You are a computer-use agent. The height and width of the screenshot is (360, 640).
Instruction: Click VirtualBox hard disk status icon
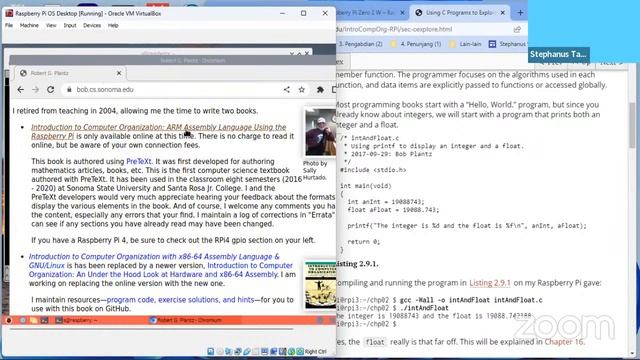point(211,351)
